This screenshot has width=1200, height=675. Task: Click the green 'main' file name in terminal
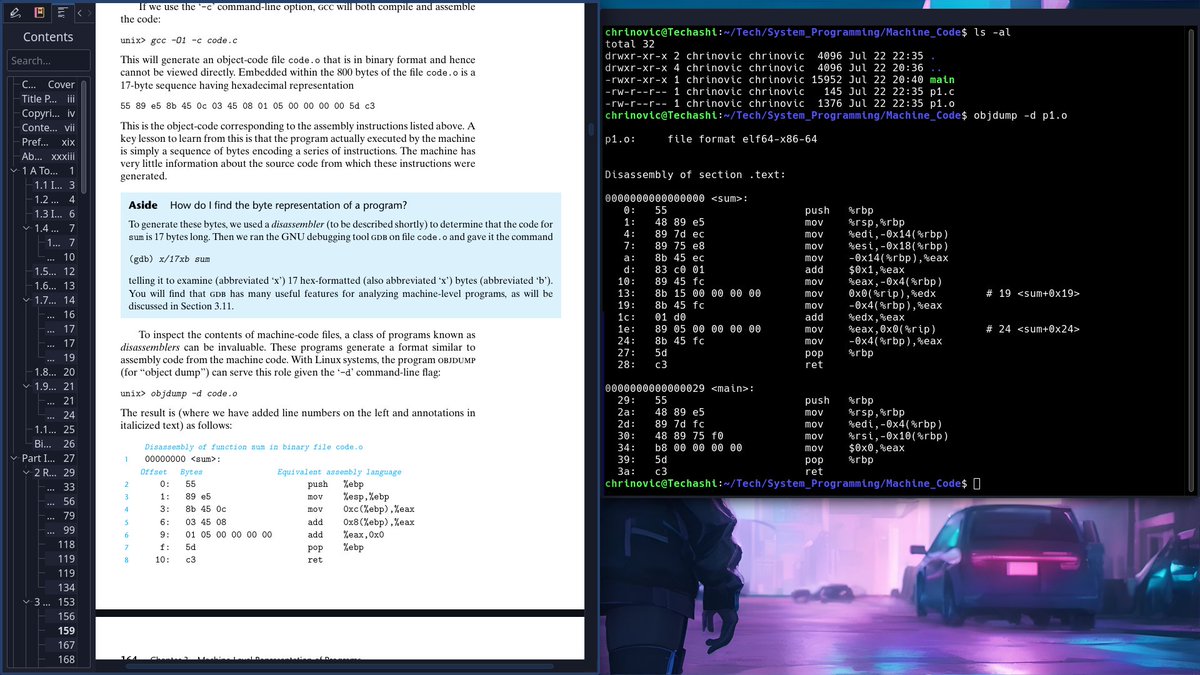tap(941, 79)
